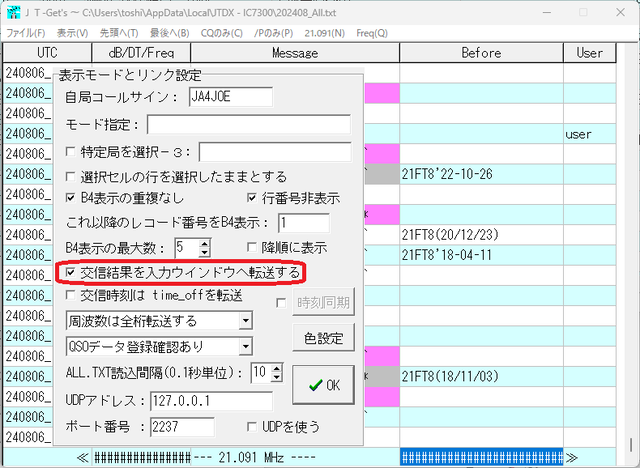Click the UDPアドレス field 127.0.0.1
This screenshot has width=640, height=468.
tap(211, 401)
